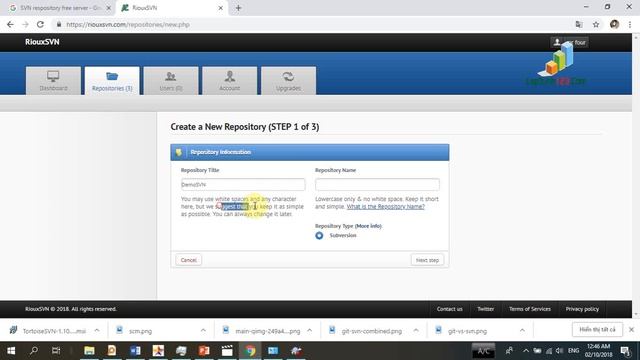Expand options for git-vs-svn.png download
640x360 pixels.
click(522, 330)
